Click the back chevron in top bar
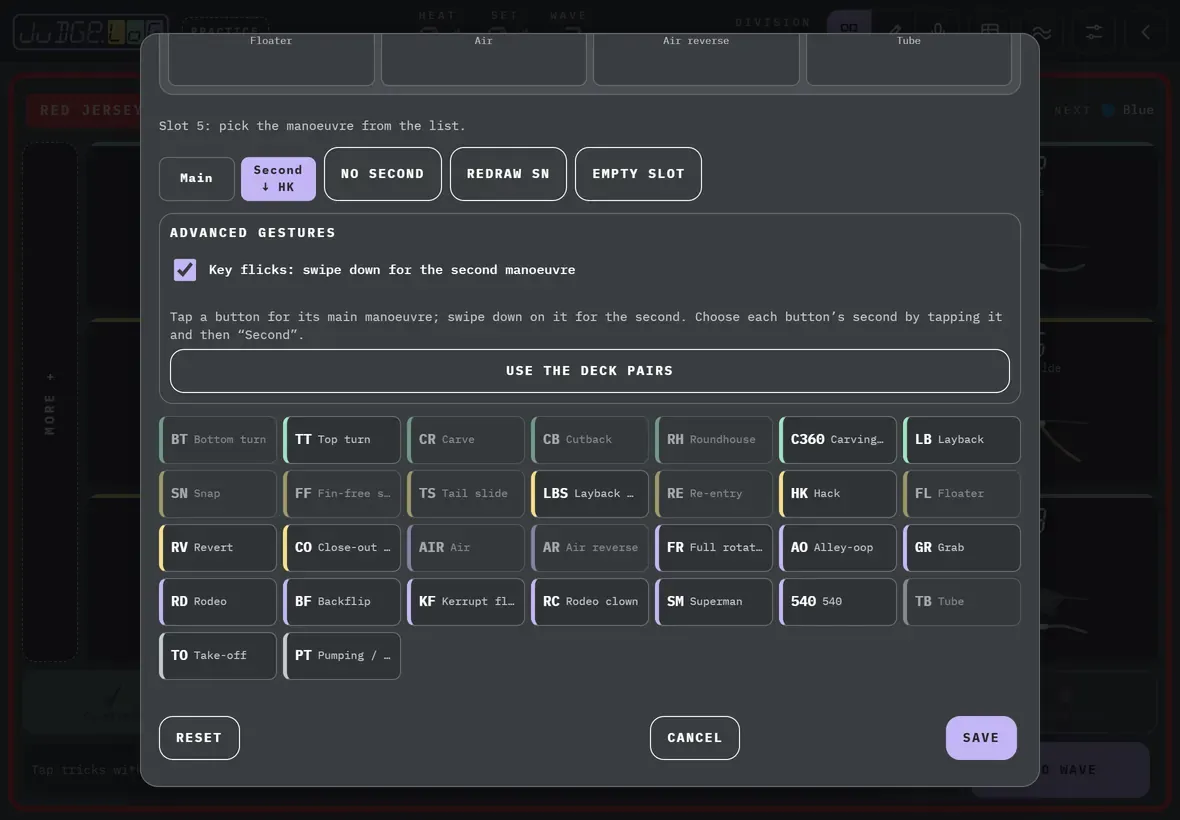Screen dimensions: 1180x820 coord(1145,32)
